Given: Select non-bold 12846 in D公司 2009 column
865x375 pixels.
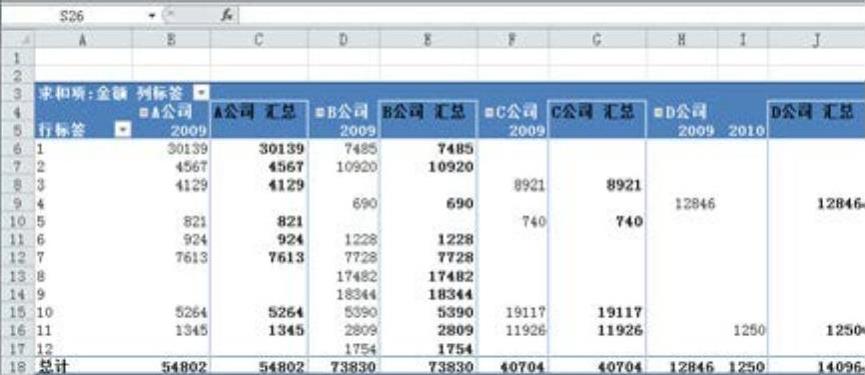Looking at the screenshot, I should tap(695, 203).
